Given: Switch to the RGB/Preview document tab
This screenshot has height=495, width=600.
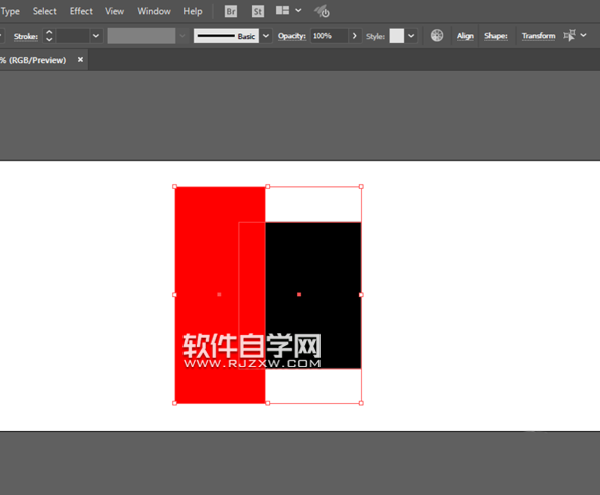Looking at the screenshot, I should pos(33,60).
